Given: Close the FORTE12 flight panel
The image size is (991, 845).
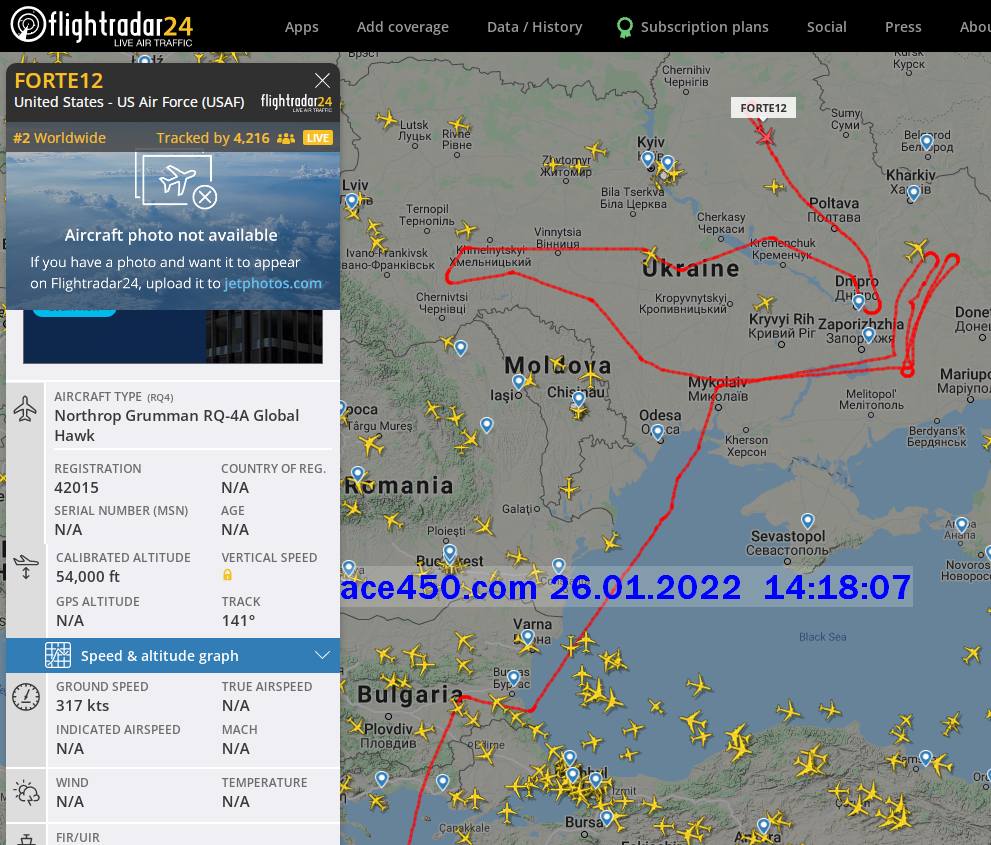Looking at the screenshot, I should click(x=322, y=81).
